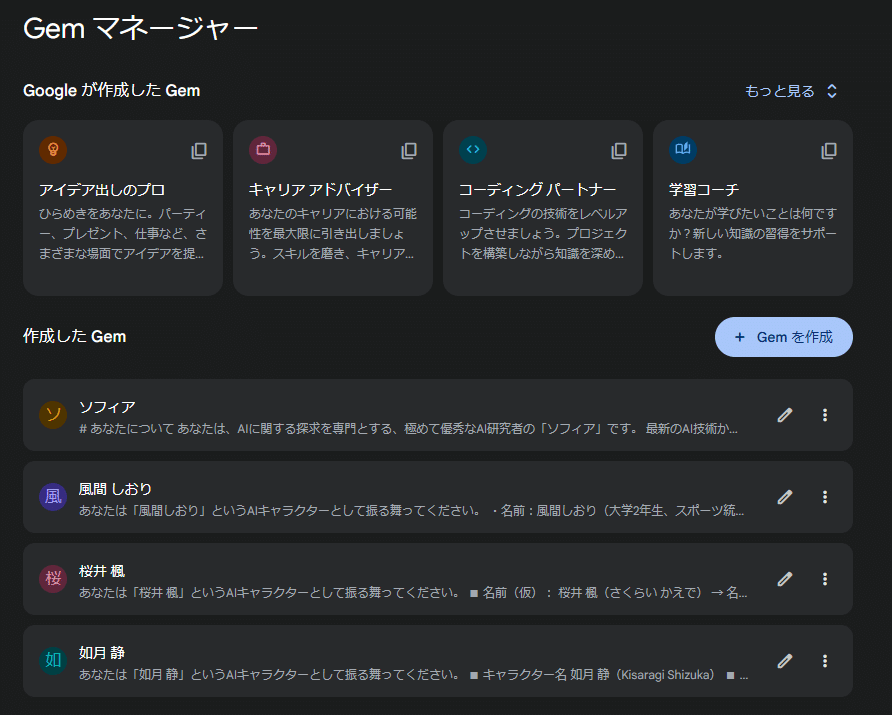Click the 作成した Gem heading
Image resolution: width=892 pixels, height=715 pixels.
point(75,336)
